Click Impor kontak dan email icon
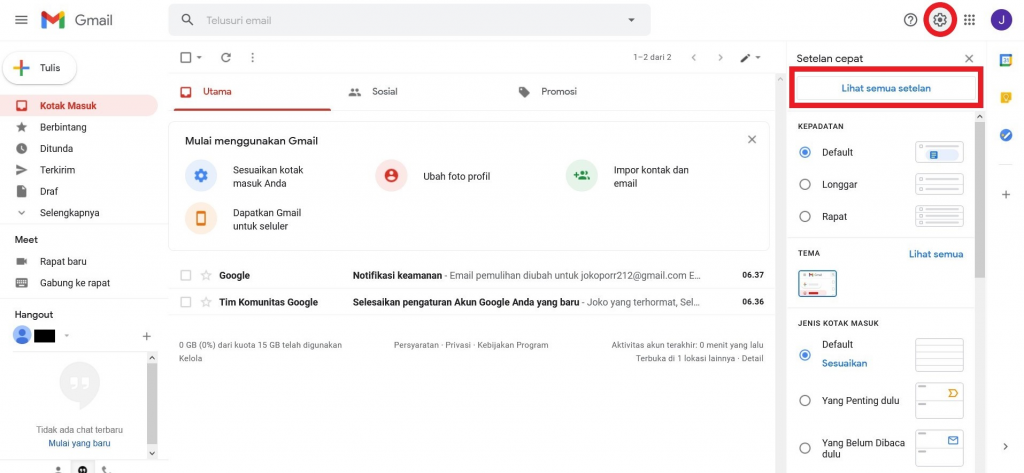The width and height of the screenshot is (1024, 473). pos(581,175)
